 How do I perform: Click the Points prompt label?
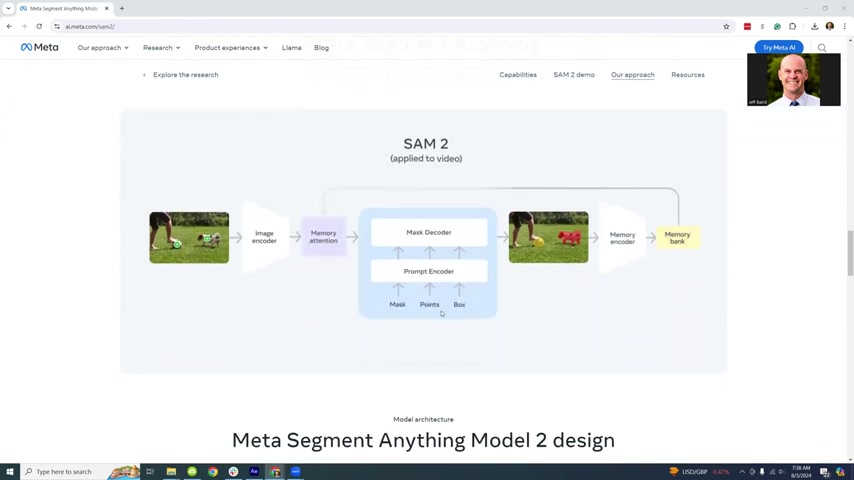[x=429, y=305]
